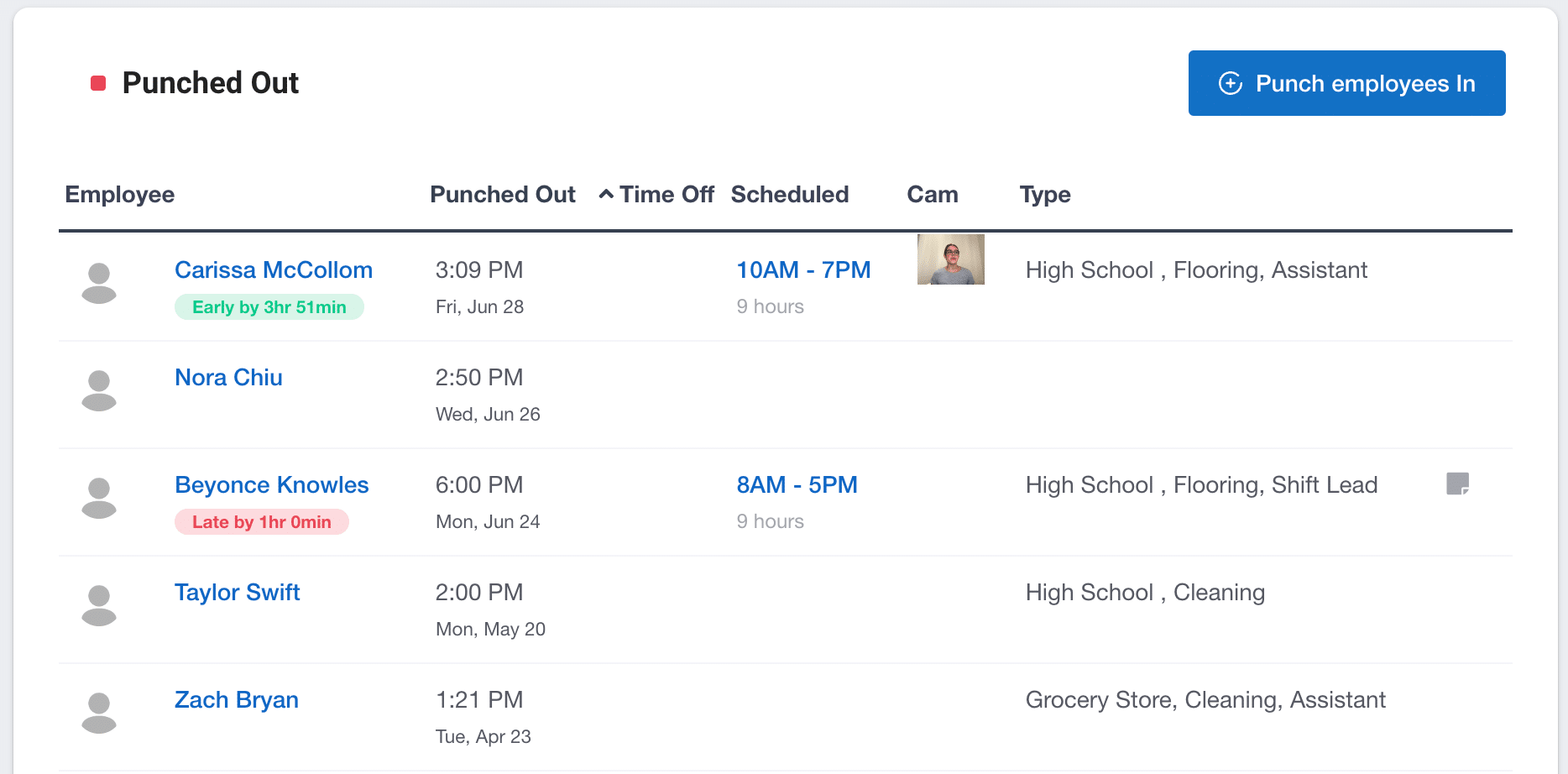Sort by the Punched Out column arrow

(605, 195)
